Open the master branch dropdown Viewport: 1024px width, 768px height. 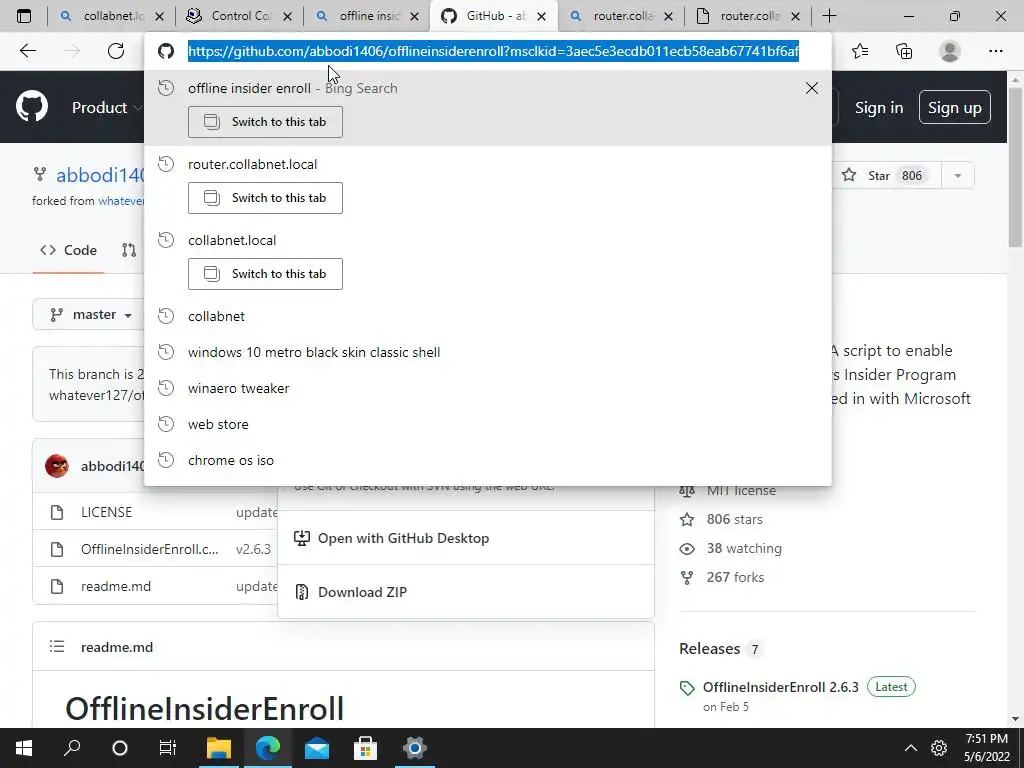click(x=90, y=315)
